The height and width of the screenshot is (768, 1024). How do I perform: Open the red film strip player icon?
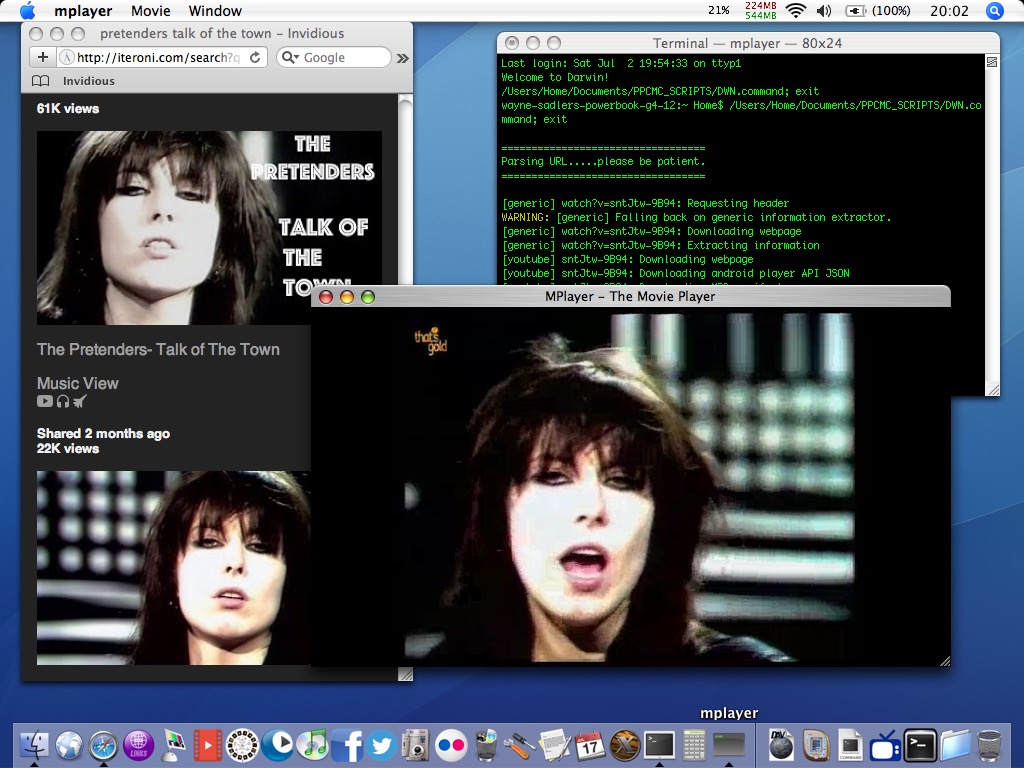(x=208, y=745)
